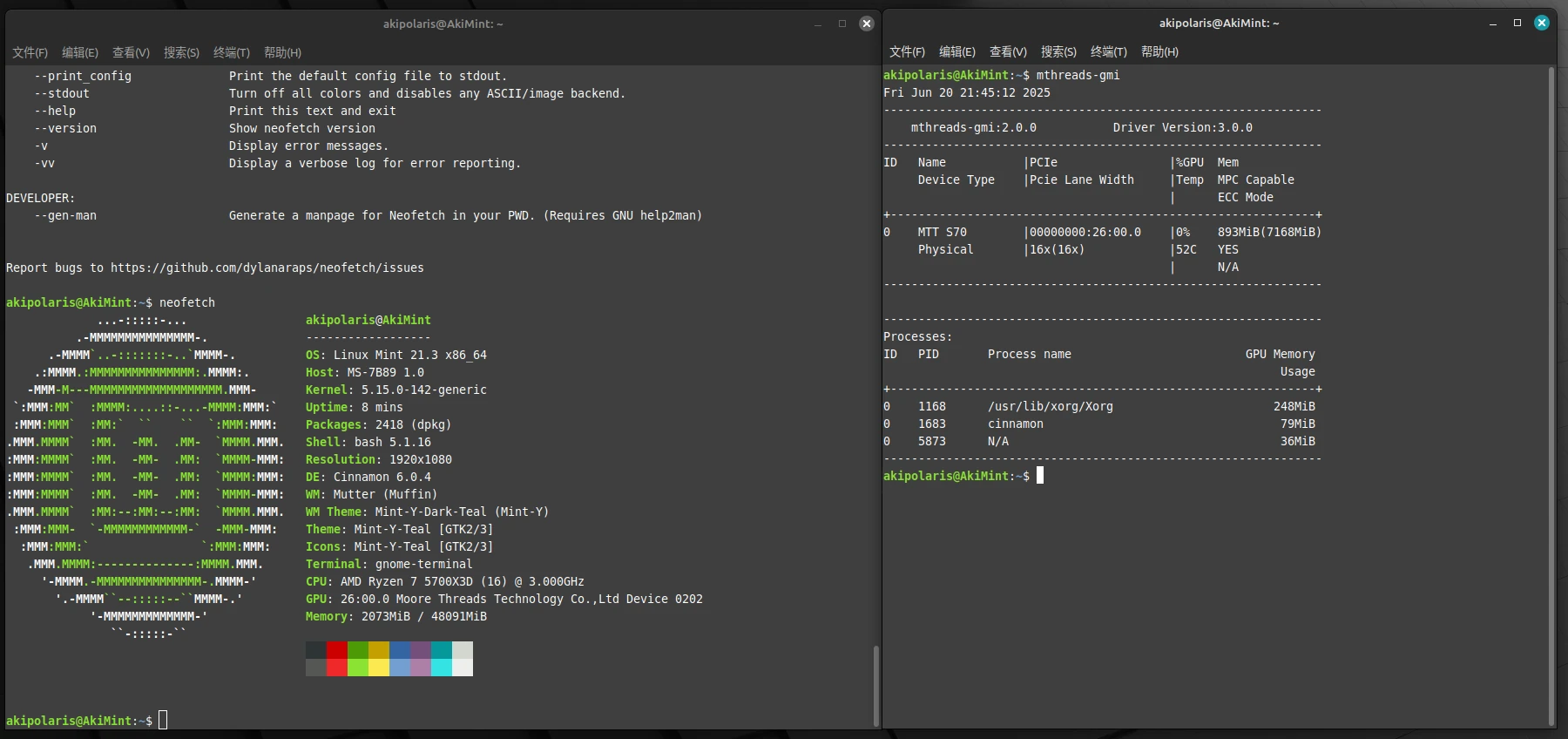Click the '52C' temperature value
Viewport: 1568px width, 739px height.
coord(1186,249)
